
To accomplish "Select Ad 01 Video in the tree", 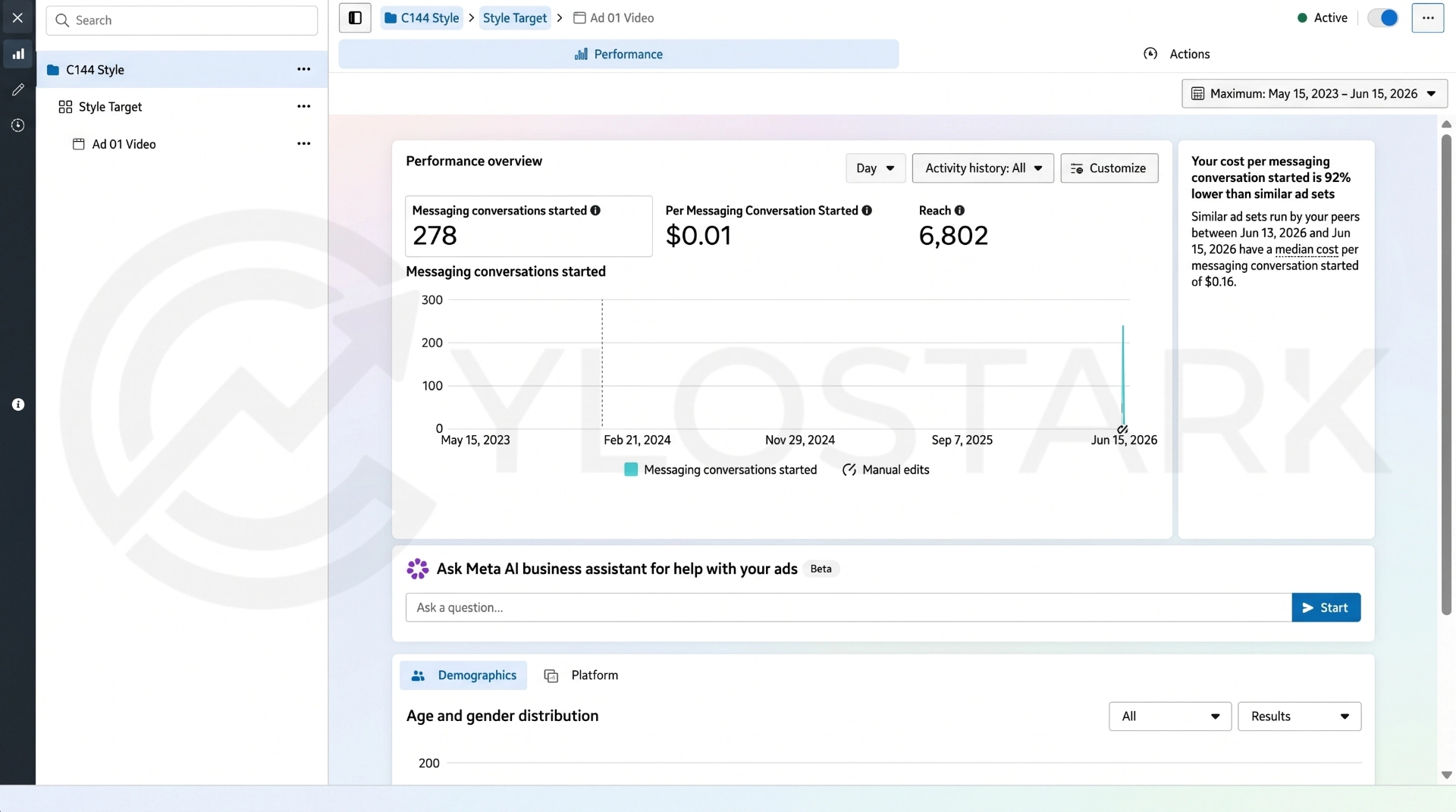I will [x=182, y=143].
